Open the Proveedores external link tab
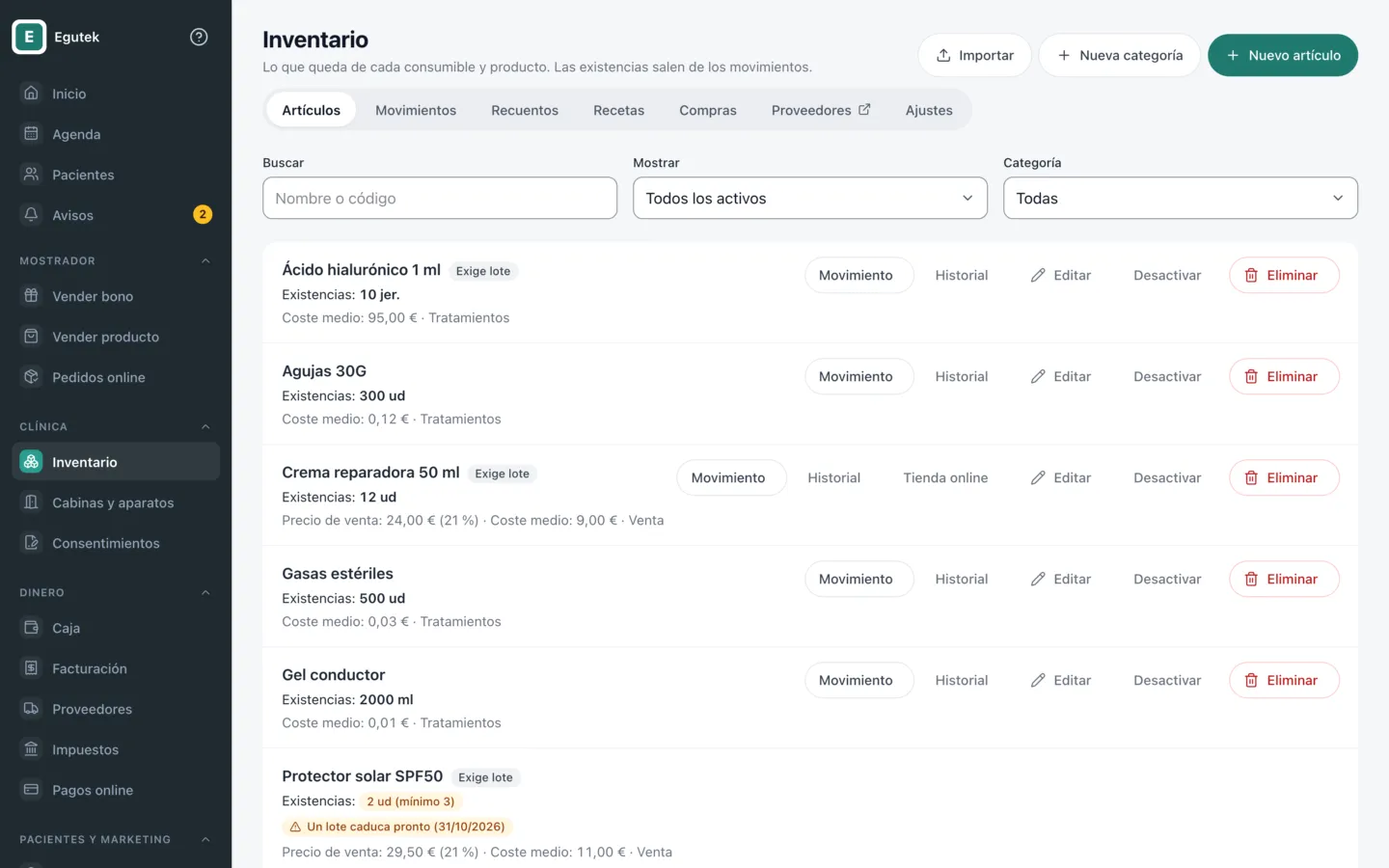The height and width of the screenshot is (868, 1389). 821,110
